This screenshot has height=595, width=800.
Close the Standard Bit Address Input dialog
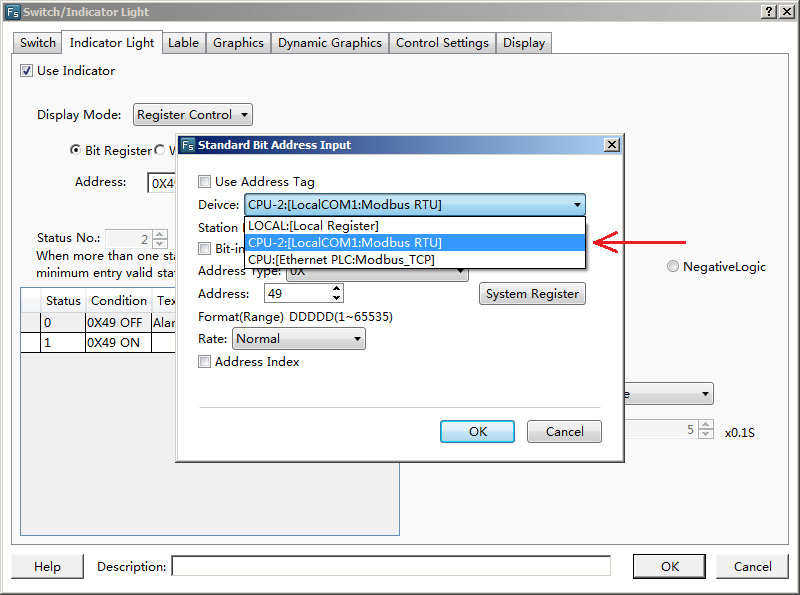click(x=612, y=145)
